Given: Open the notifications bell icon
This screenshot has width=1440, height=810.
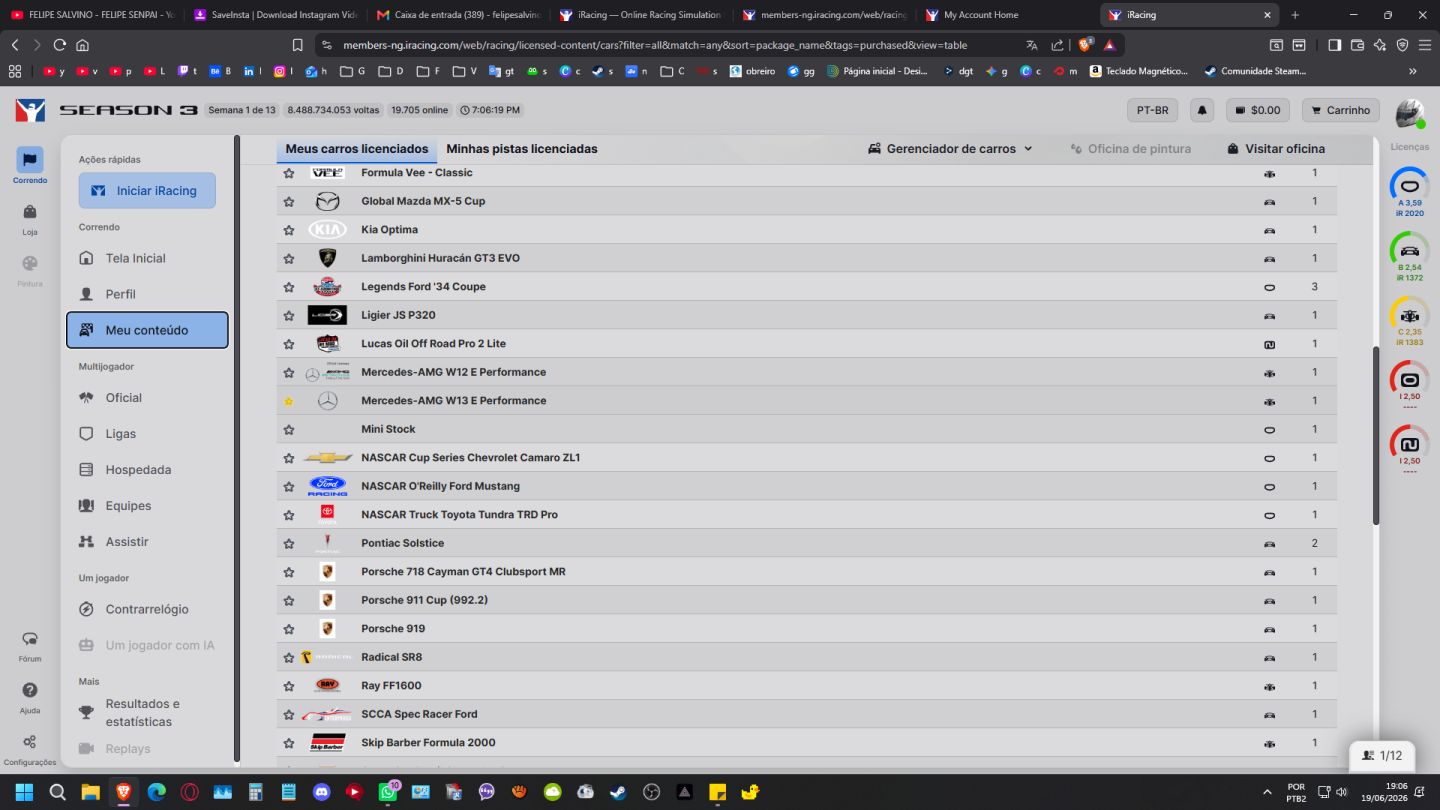Looking at the screenshot, I should pyautogui.click(x=1202, y=110).
